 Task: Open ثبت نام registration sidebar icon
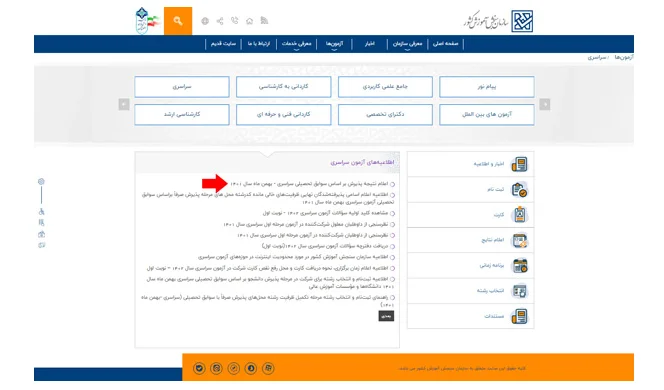click(520, 190)
